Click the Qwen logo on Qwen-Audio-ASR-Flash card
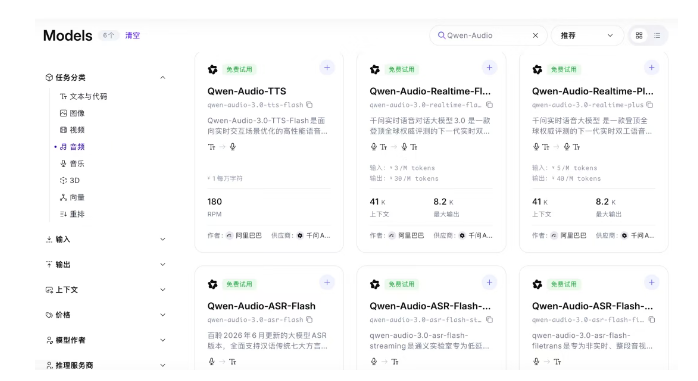698x381 pixels. coord(213,284)
